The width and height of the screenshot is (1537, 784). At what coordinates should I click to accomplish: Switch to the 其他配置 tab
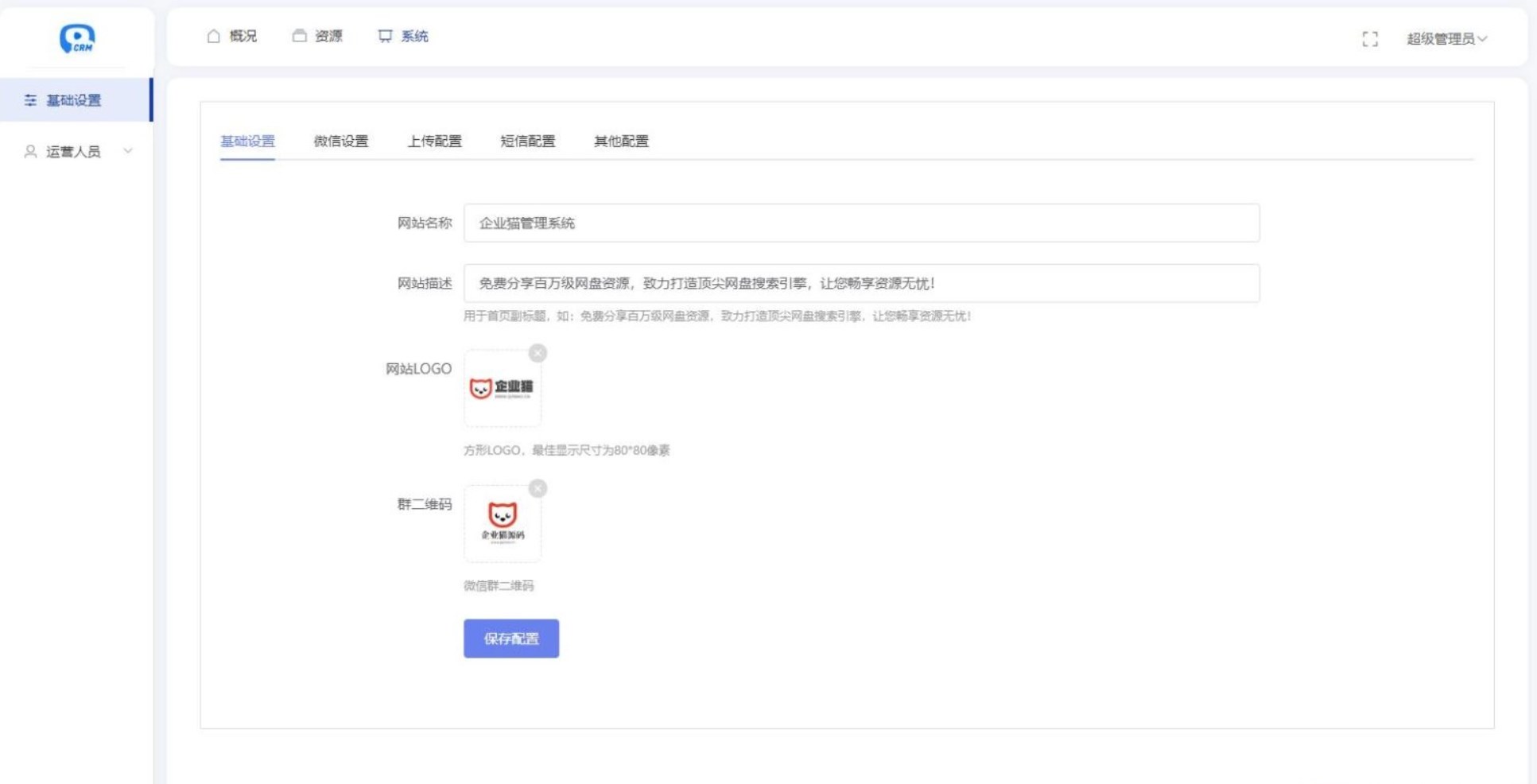pos(622,142)
